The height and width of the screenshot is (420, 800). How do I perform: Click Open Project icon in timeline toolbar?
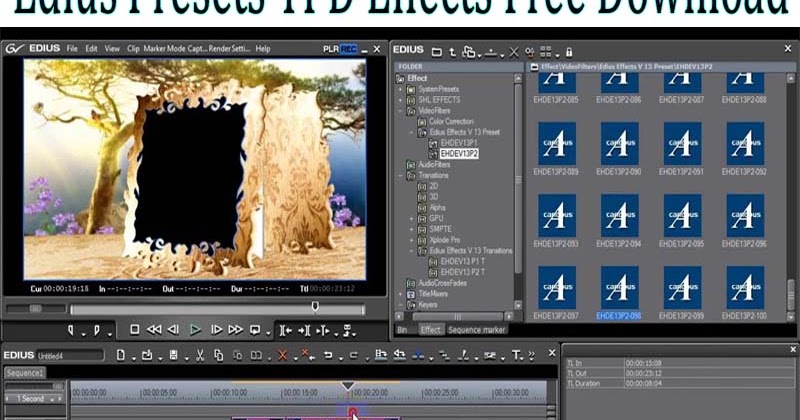[147, 355]
